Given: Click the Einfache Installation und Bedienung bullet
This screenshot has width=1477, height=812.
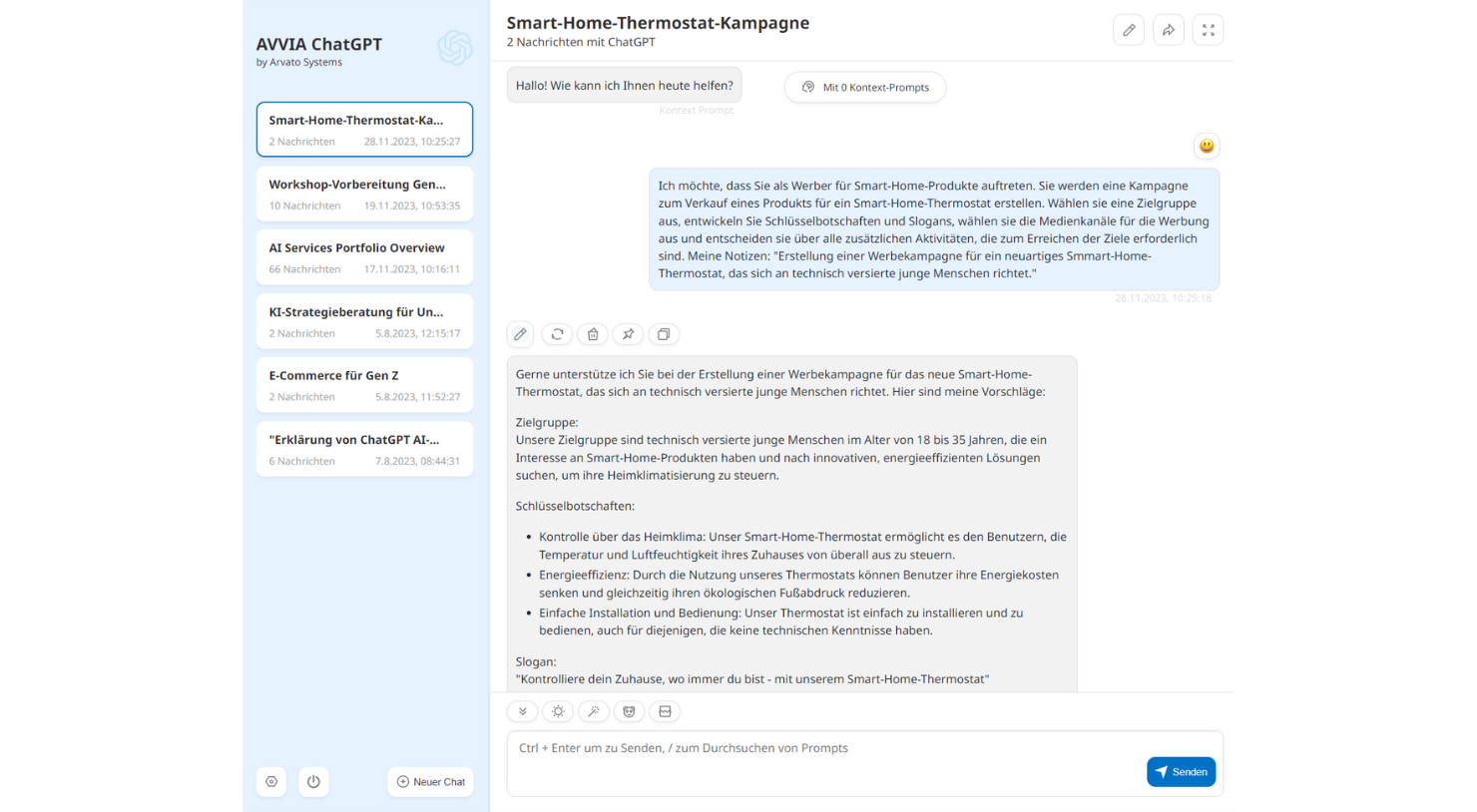Looking at the screenshot, I should coord(780,621).
